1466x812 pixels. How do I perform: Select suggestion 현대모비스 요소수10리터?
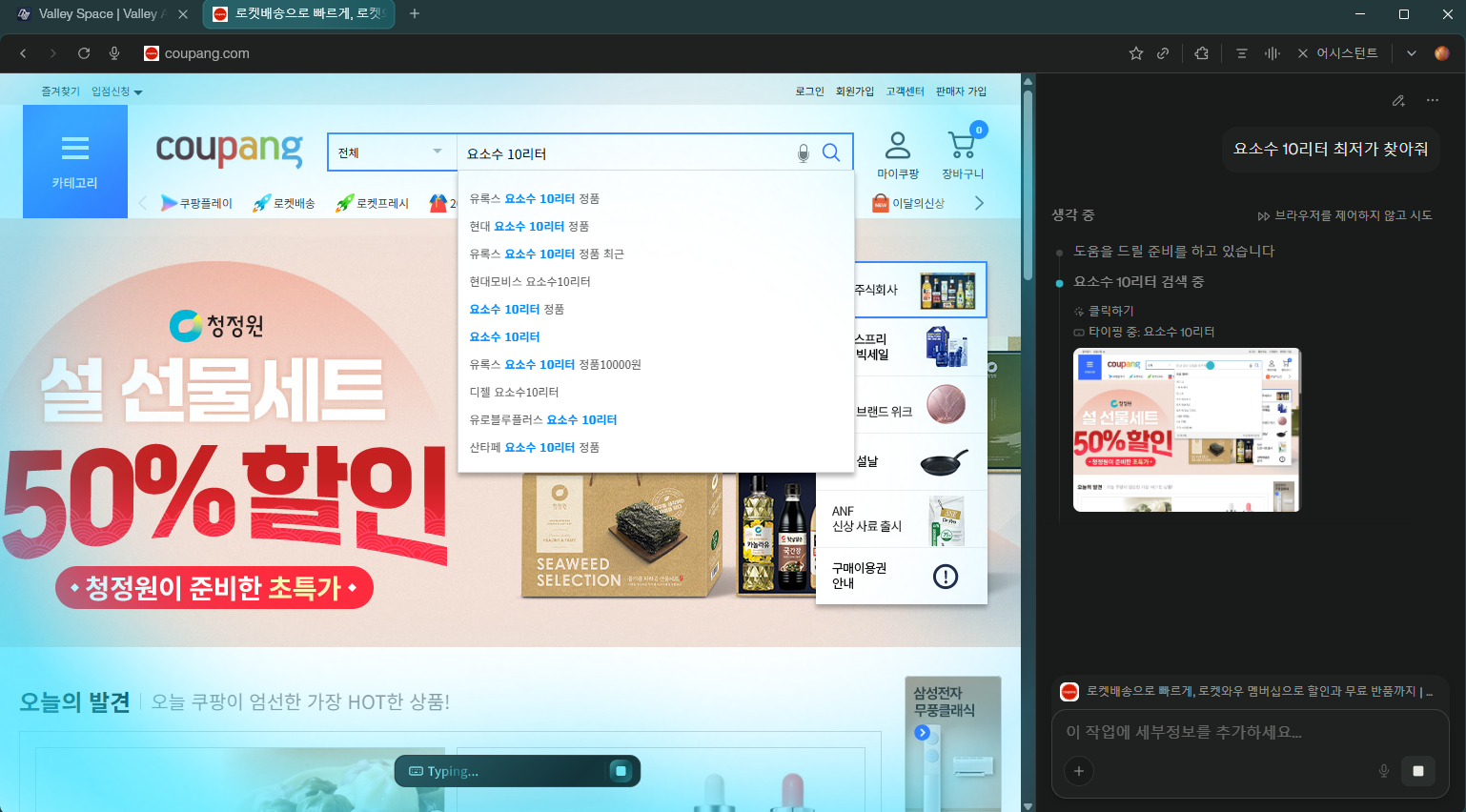click(530, 281)
